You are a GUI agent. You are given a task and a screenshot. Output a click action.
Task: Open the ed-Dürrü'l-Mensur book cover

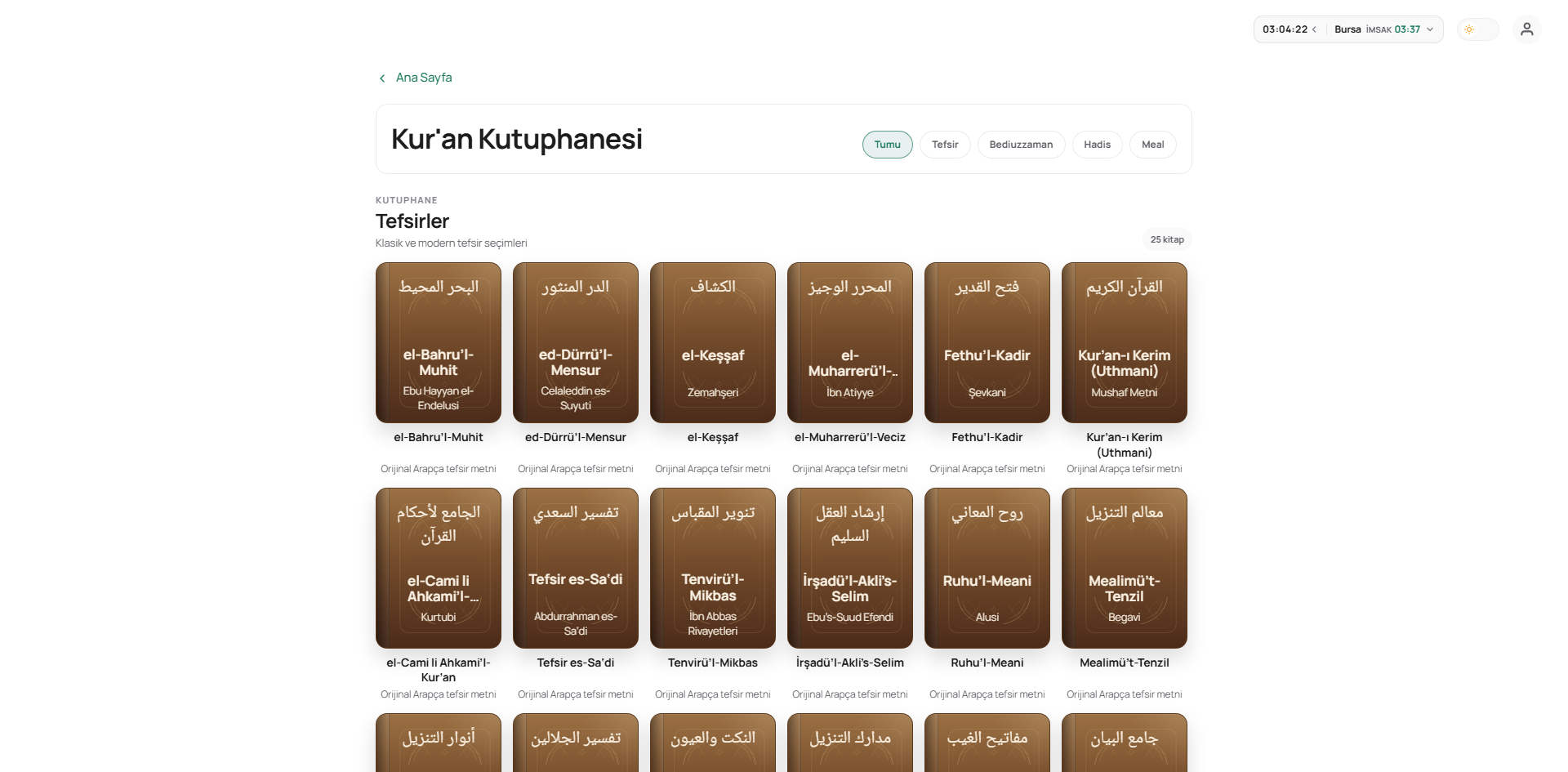click(576, 342)
